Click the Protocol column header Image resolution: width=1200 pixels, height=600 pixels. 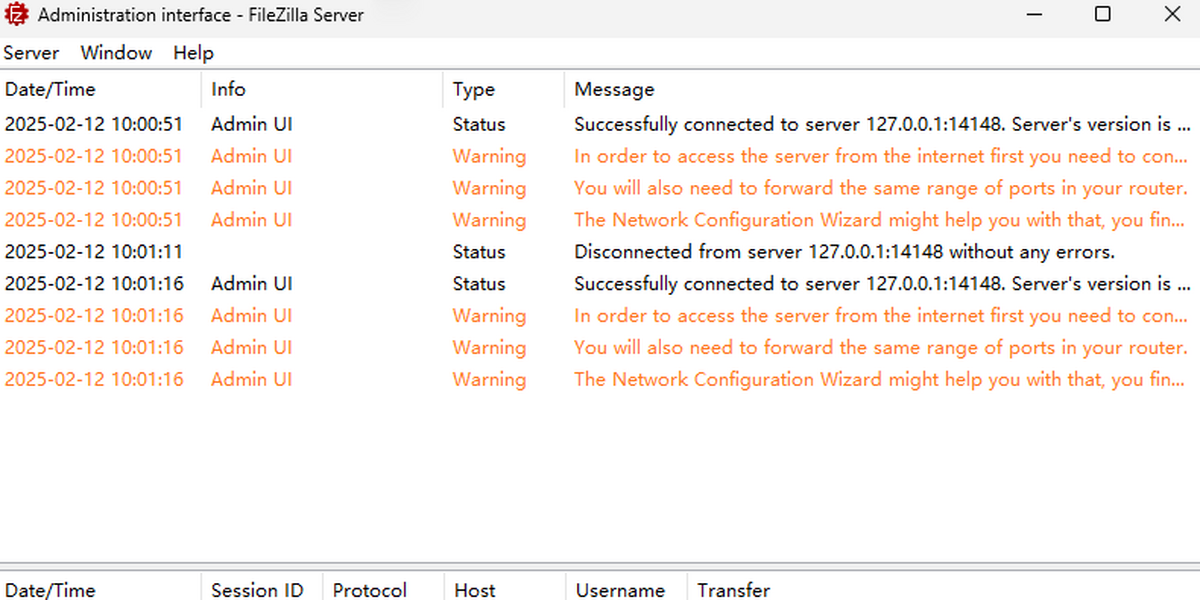(x=369, y=590)
